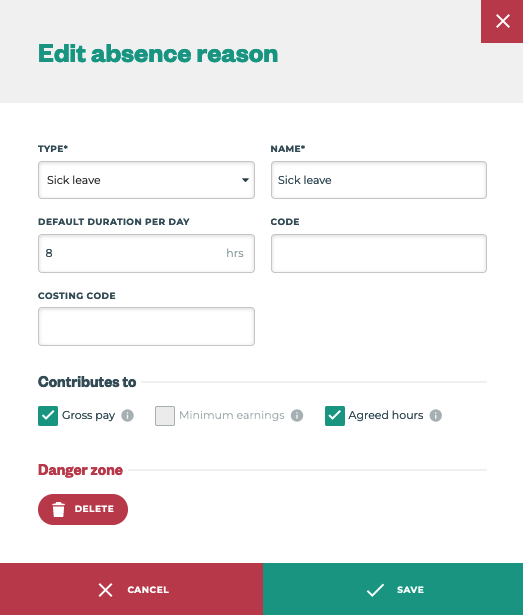Click the Cancel button

131,589
